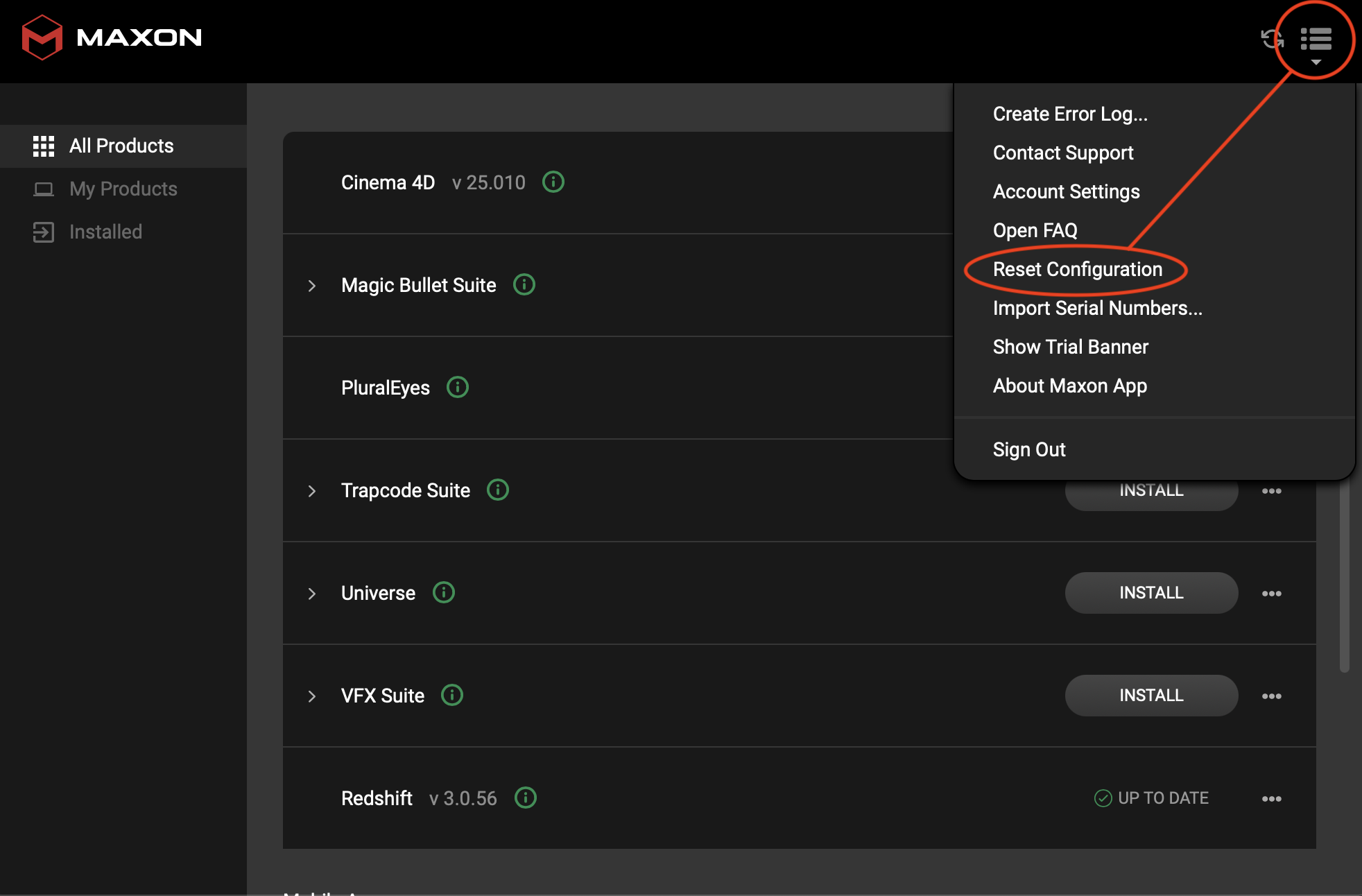Click the MAXON wordmark text
Image resolution: width=1362 pixels, height=896 pixels.
[139, 37]
